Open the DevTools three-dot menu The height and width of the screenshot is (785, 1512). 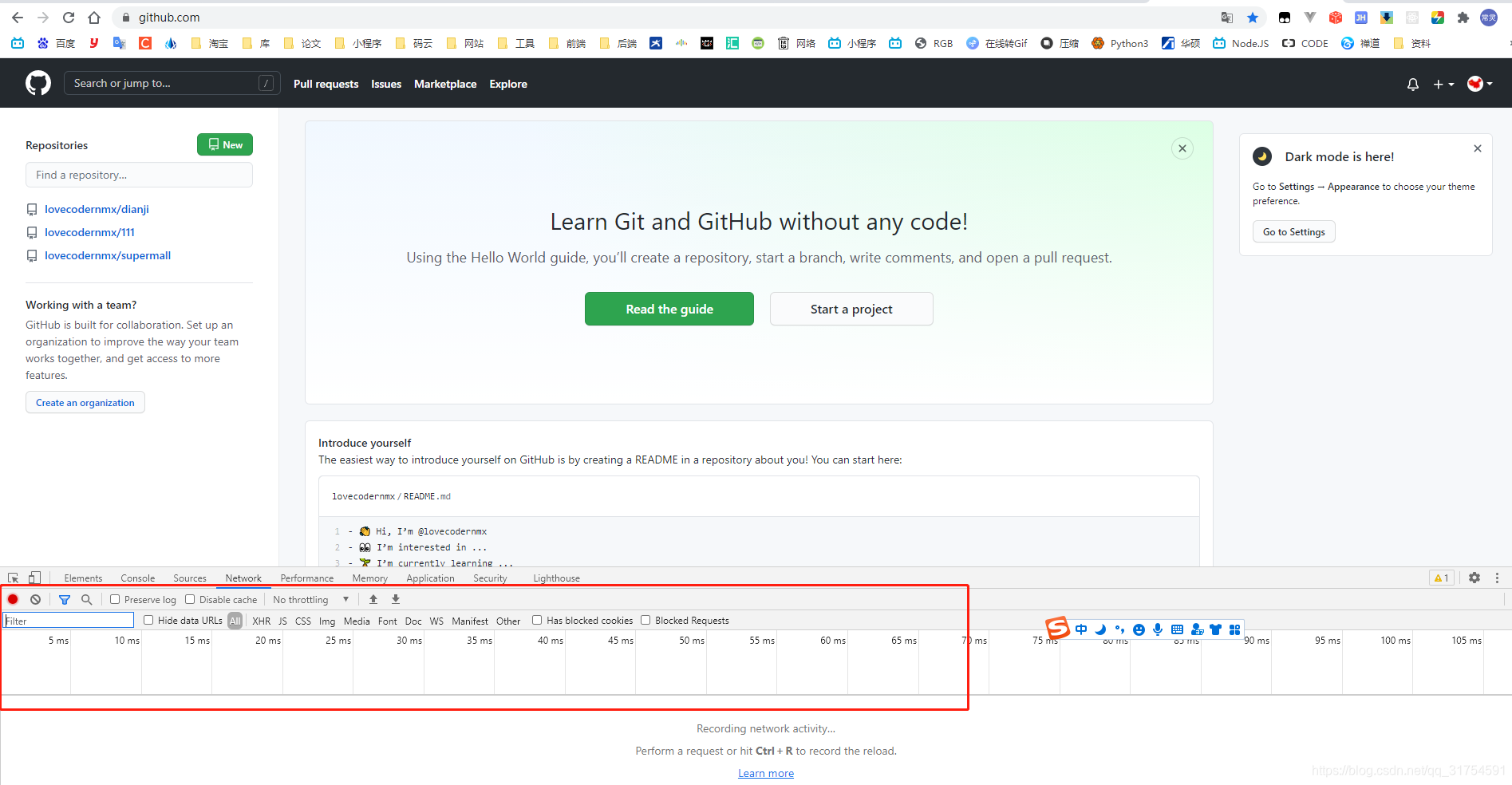[1497, 578]
